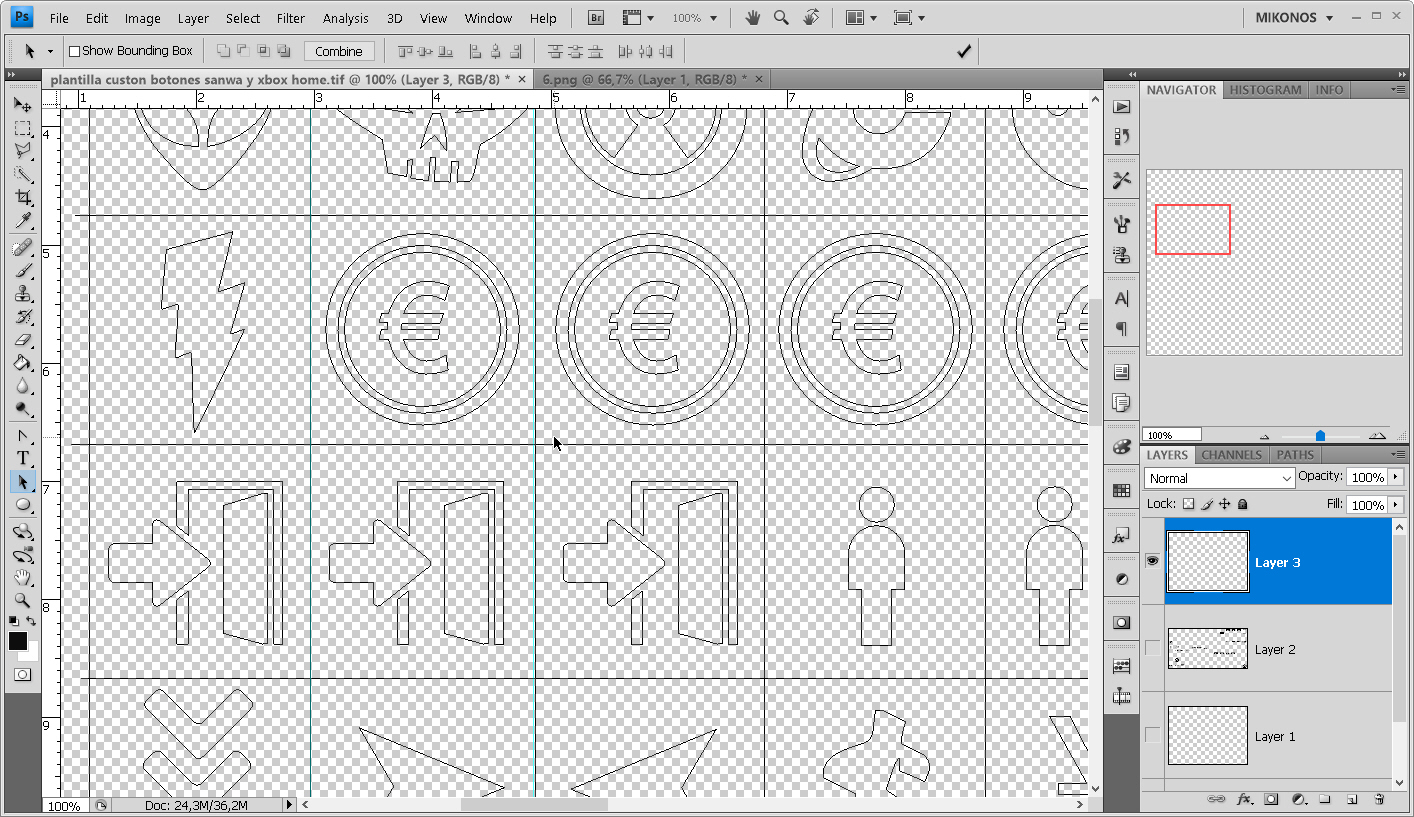Viewport: 1414px width, 817px height.
Task: Choose the Paint Bucket tool
Action: click(x=22, y=364)
